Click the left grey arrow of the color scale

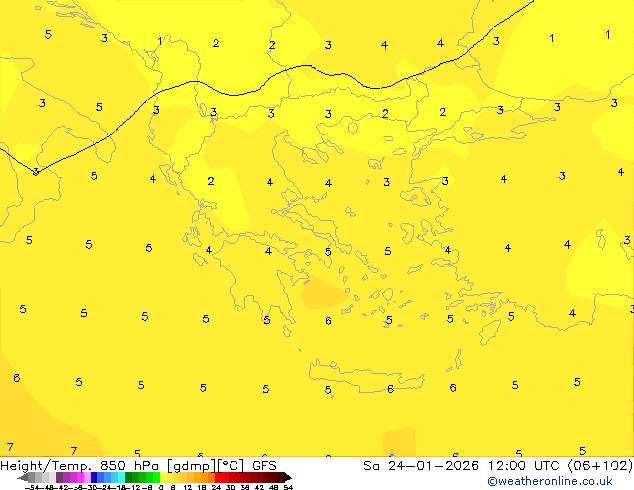(23, 477)
